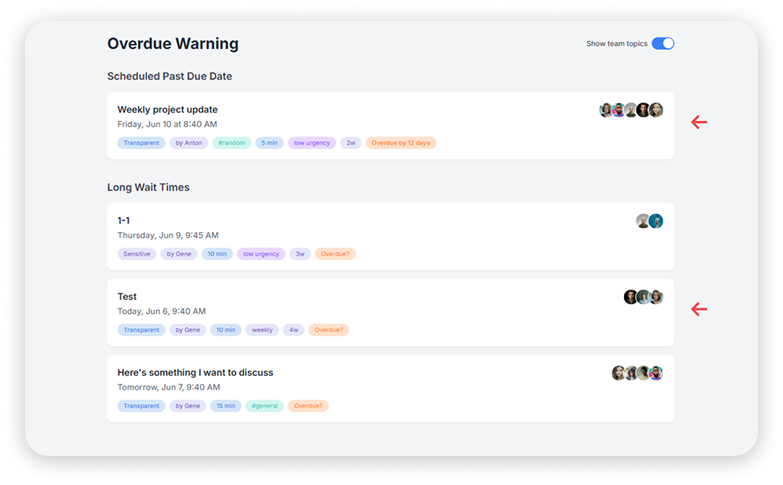This screenshot has width=783, height=485.
Task: Click first avatar on the Test topic
Action: tap(631, 297)
